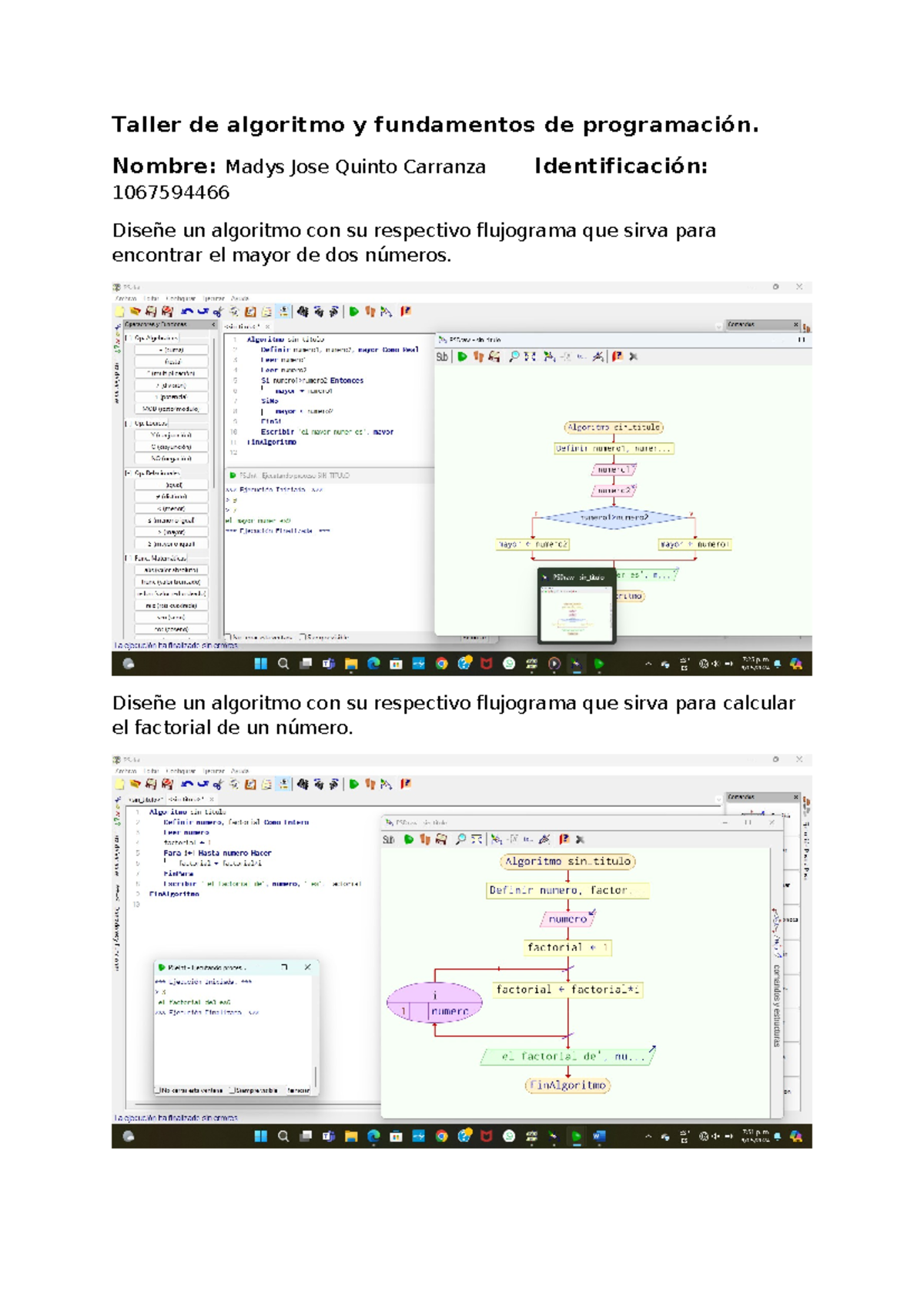
Task: Click zoom magnifier in upper PSDraw toolbar
Action: click(x=514, y=357)
